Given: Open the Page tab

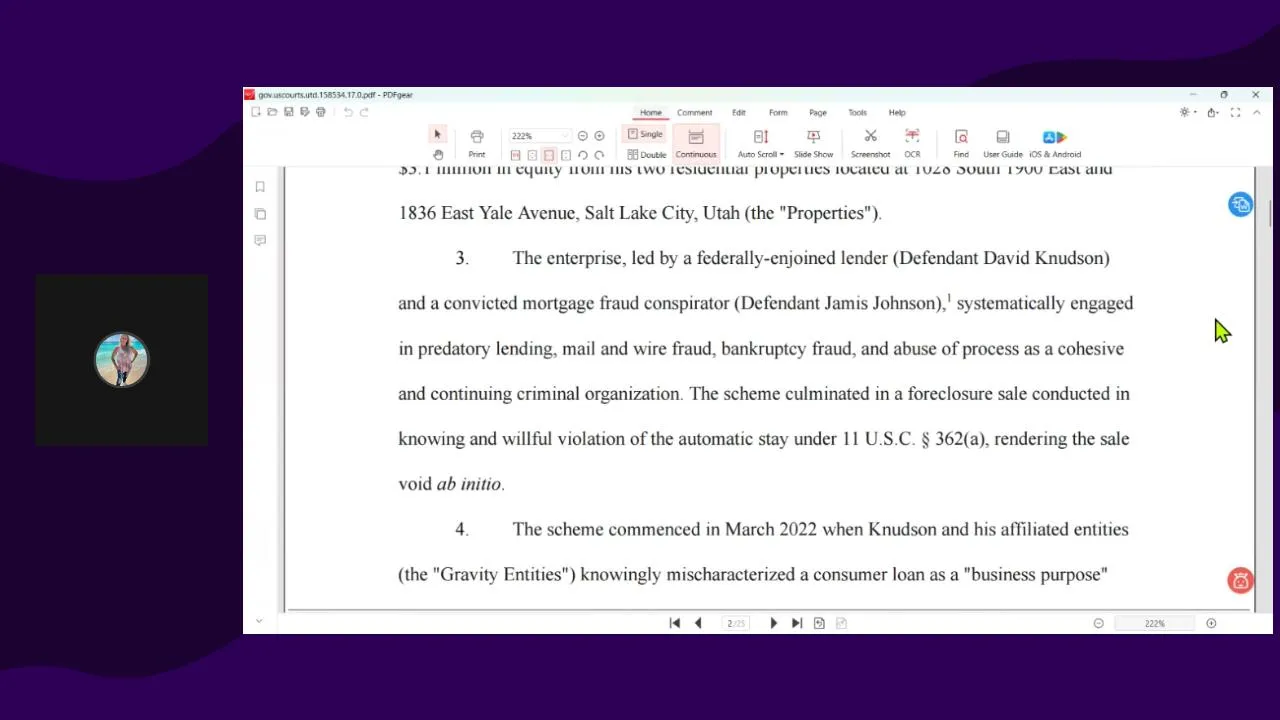Looking at the screenshot, I should coord(818,113).
